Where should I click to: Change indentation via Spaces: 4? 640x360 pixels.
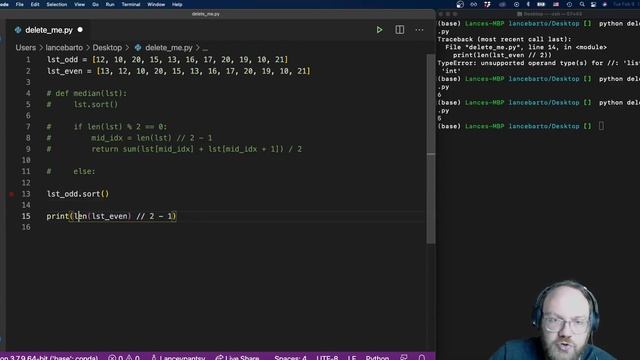pyautogui.click(x=290, y=357)
